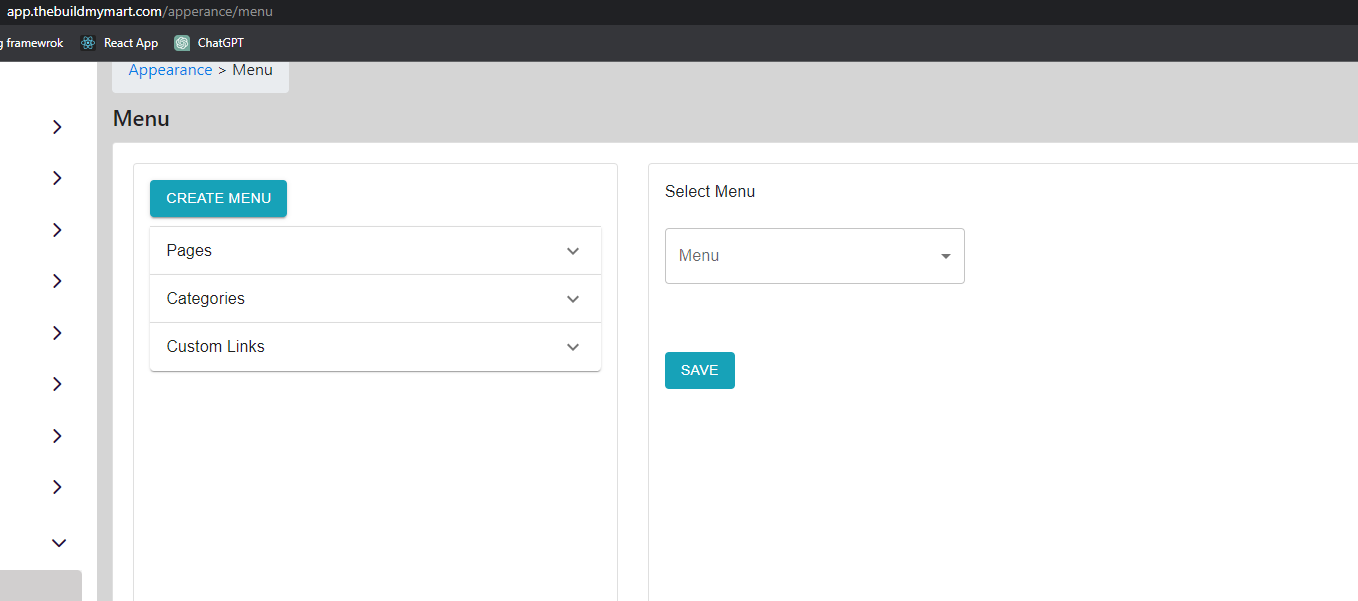Expand the Pages accordion section
The height and width of the screenshot is (601, 1358).
point(375,251)
